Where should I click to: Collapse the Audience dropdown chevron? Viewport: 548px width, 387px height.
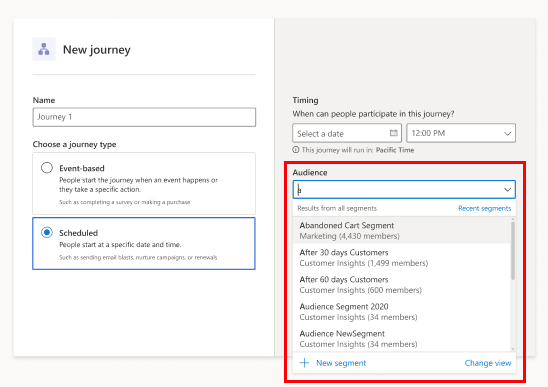point(507,190)
